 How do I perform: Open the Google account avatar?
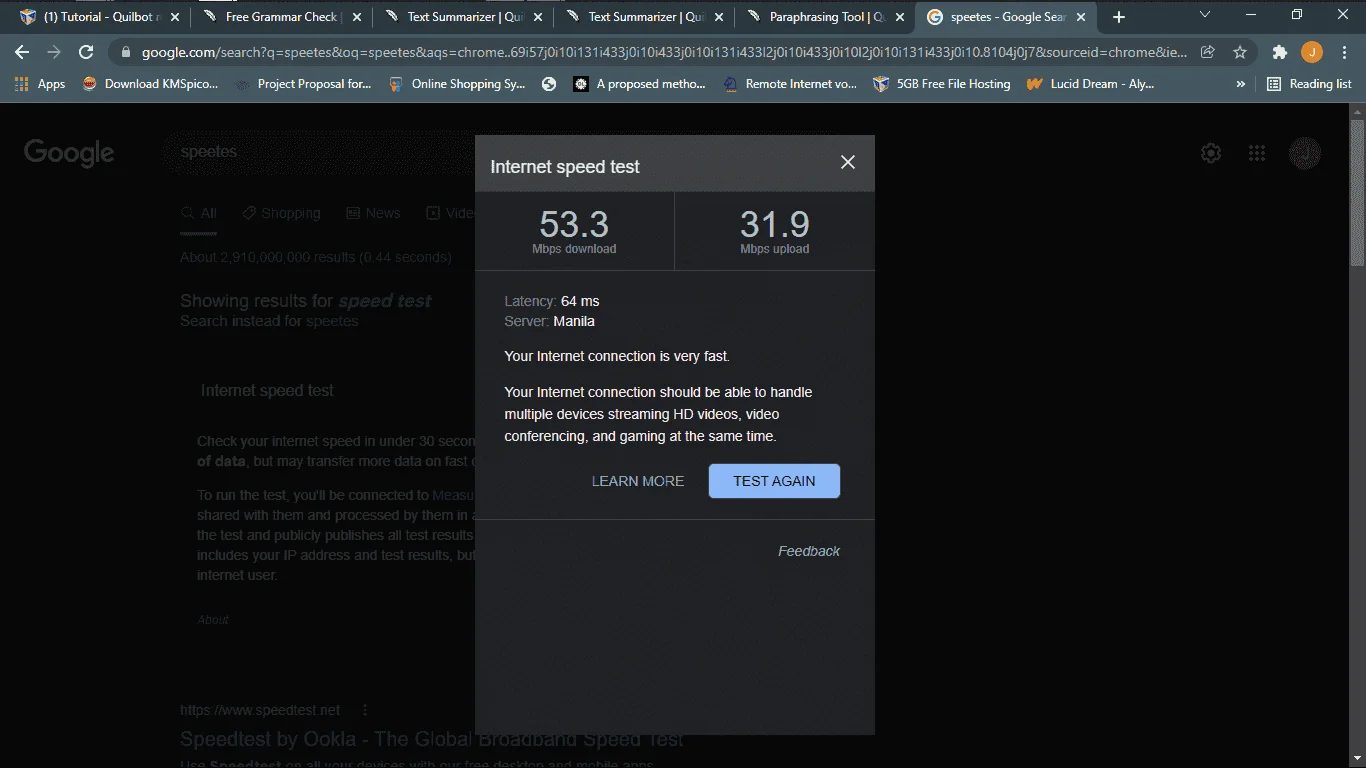(1305, 153)
